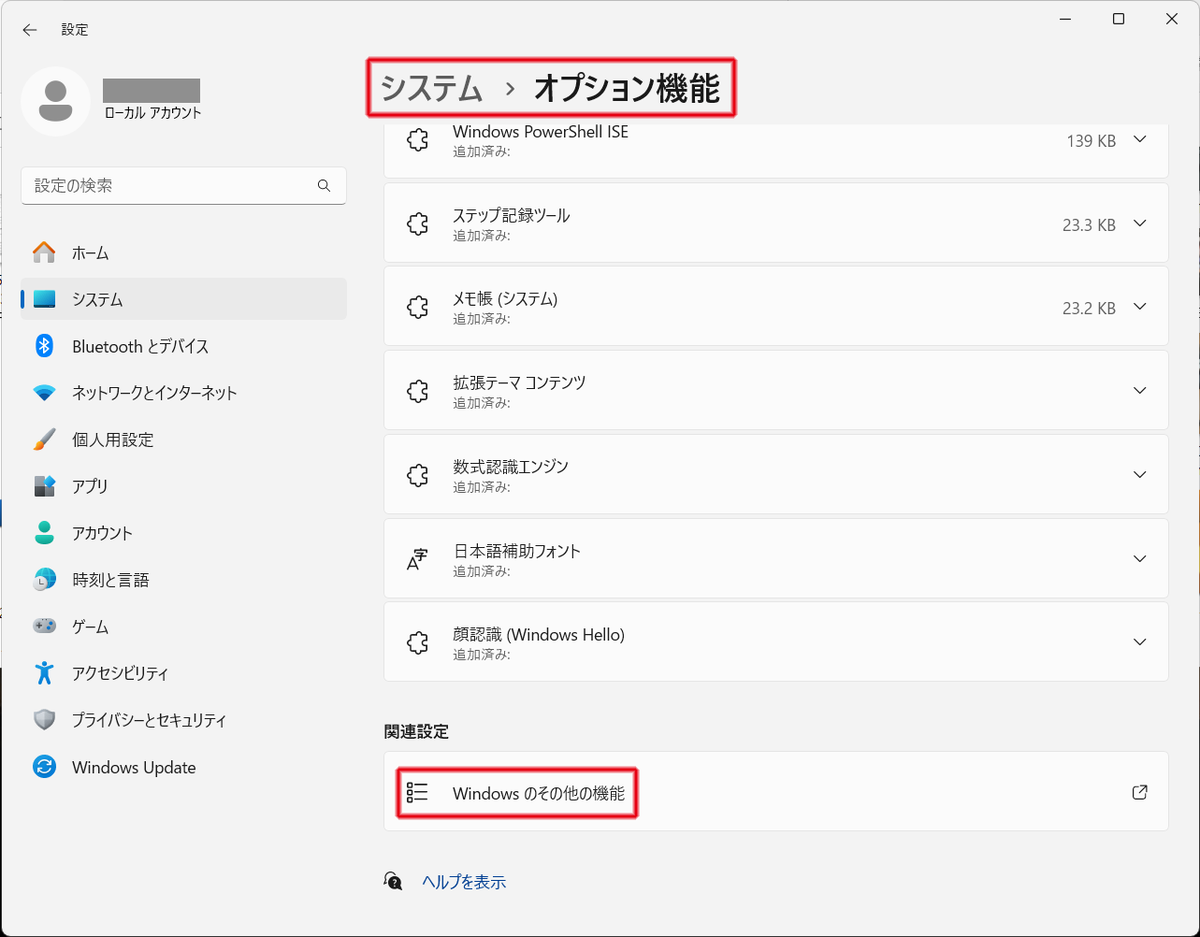
Task: Click the Windows Update sync icon
Action: [44, 767]
